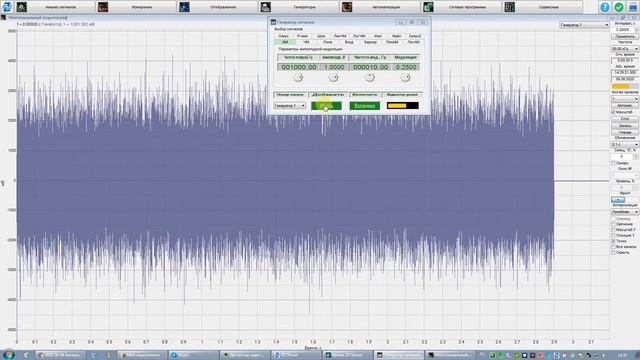Select the Файл signal tab
Viewport: 640px width, 360px height.
pyautogui.click(x=396, y=36)
